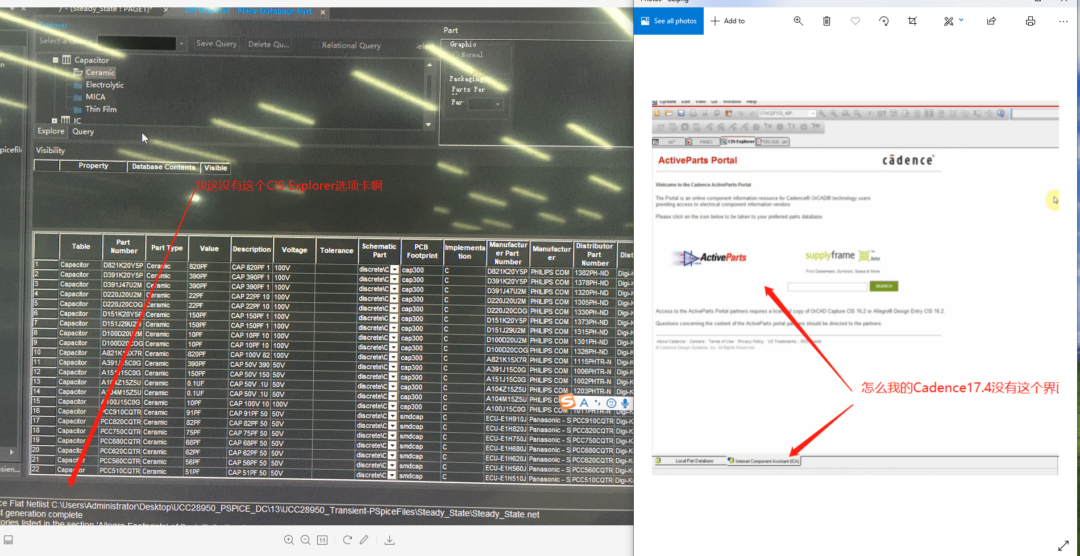Screen dimensions: 1080x556
Task: Click the zoom magnifier icon in Photos toolbar
Action: click(798, 21)
